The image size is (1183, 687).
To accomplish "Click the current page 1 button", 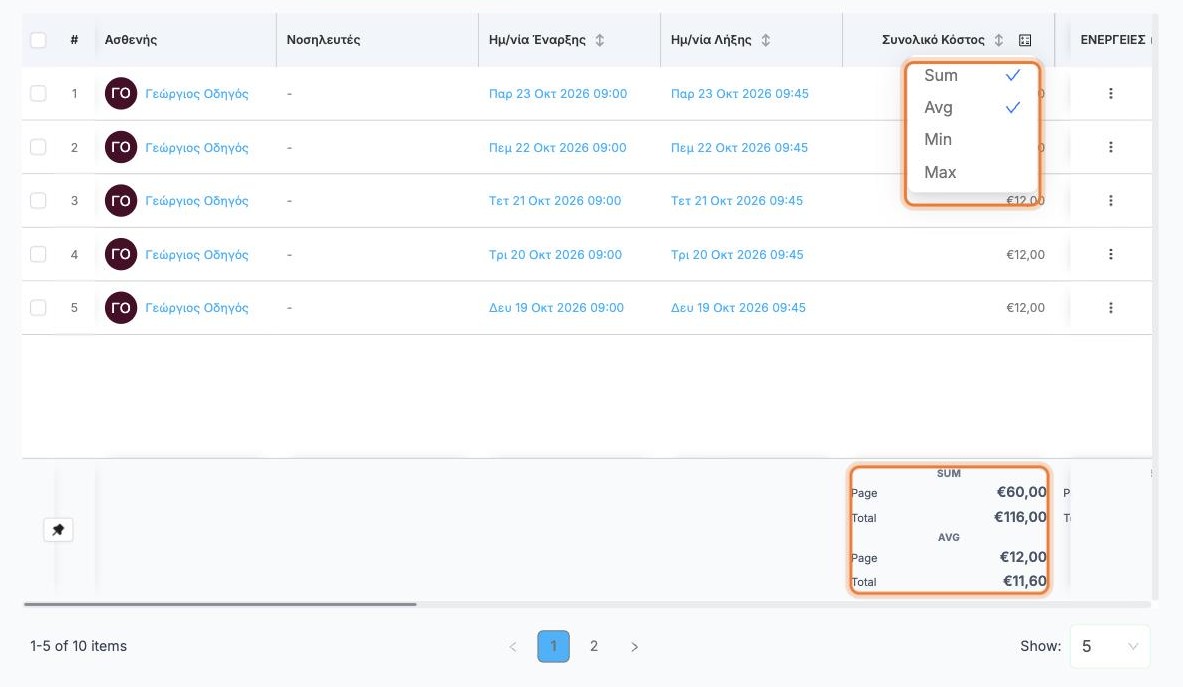I will click(x=553, y=646).
